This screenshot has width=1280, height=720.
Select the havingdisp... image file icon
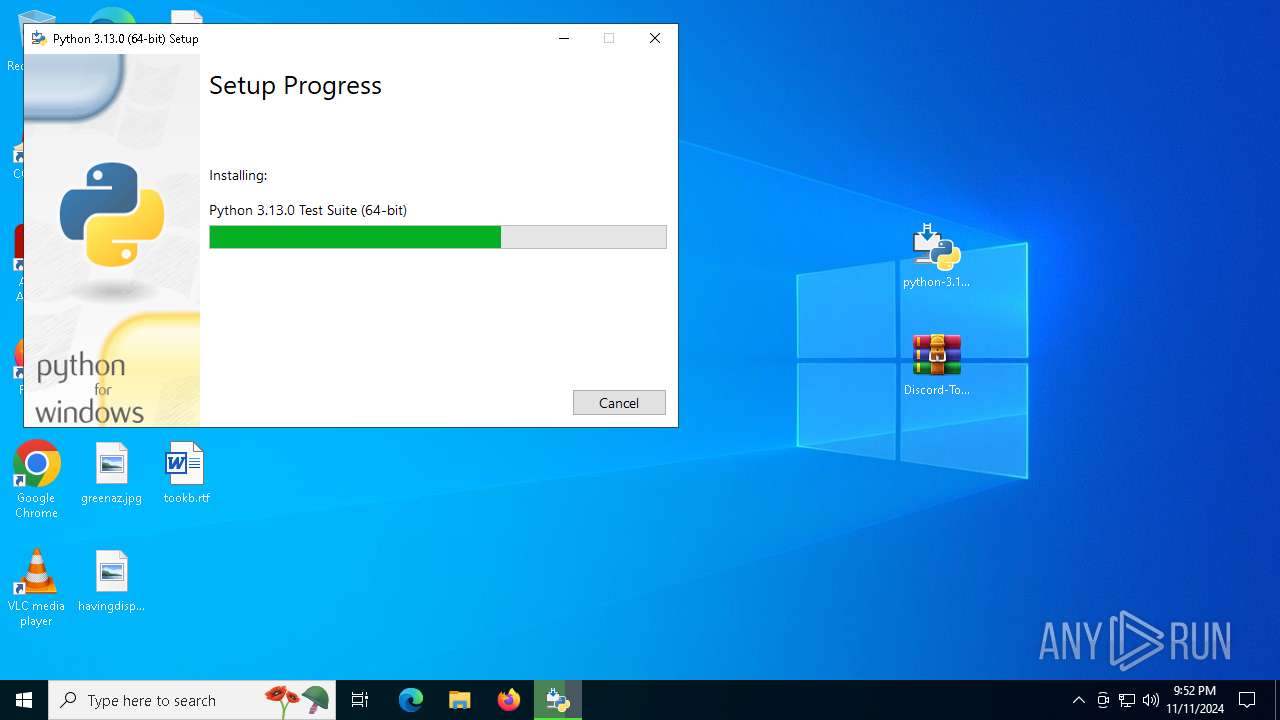(x=111, y=581)
